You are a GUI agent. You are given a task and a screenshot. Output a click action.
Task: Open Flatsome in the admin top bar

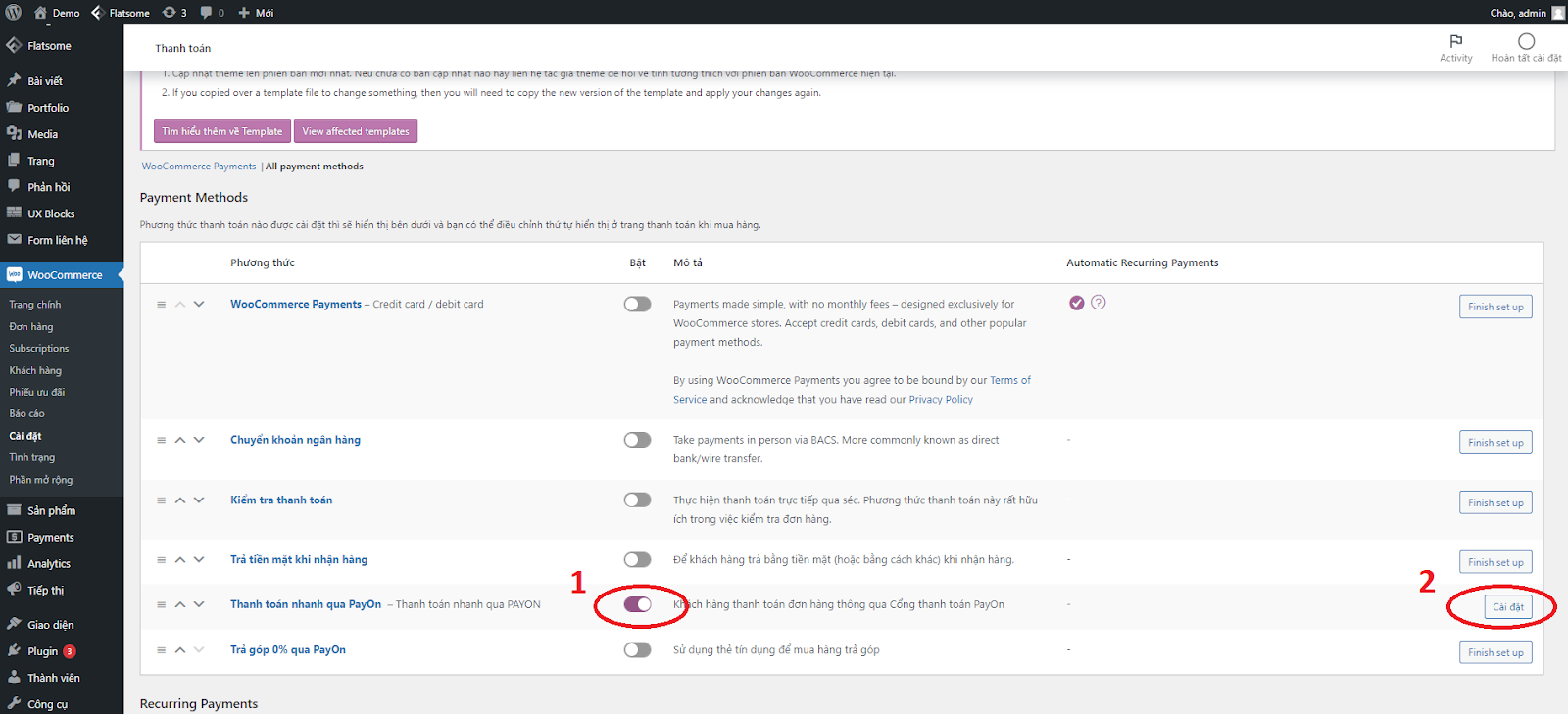[x=121, y=13]
